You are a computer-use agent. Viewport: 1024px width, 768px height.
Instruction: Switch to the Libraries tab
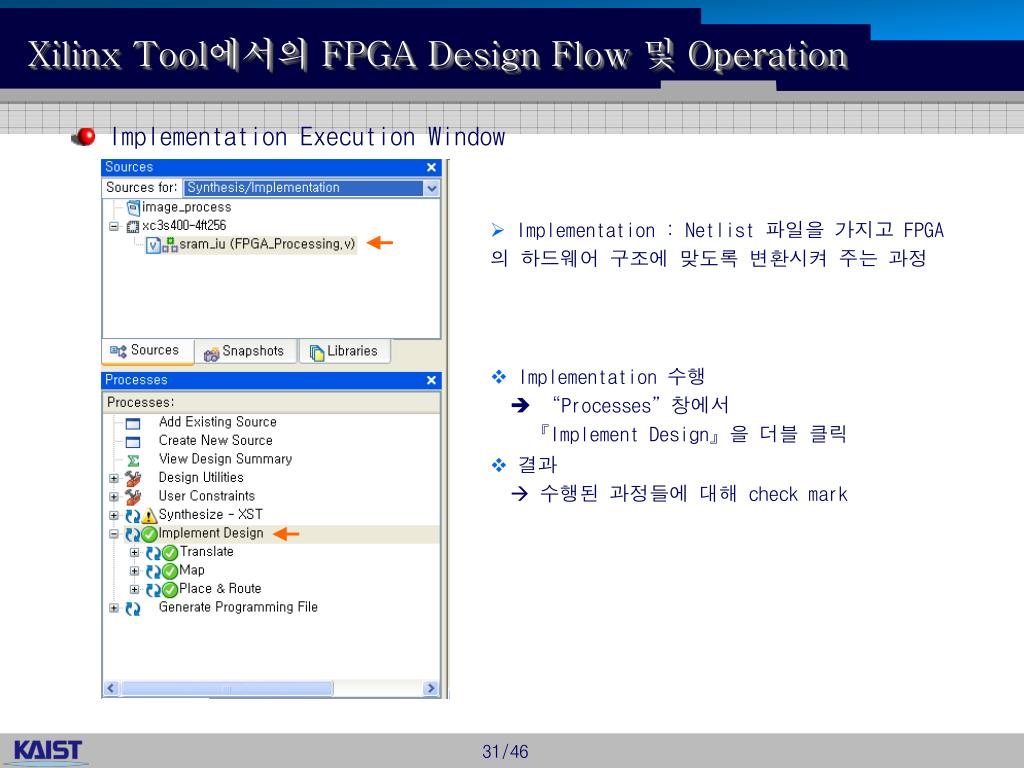[x=345, y=351]
